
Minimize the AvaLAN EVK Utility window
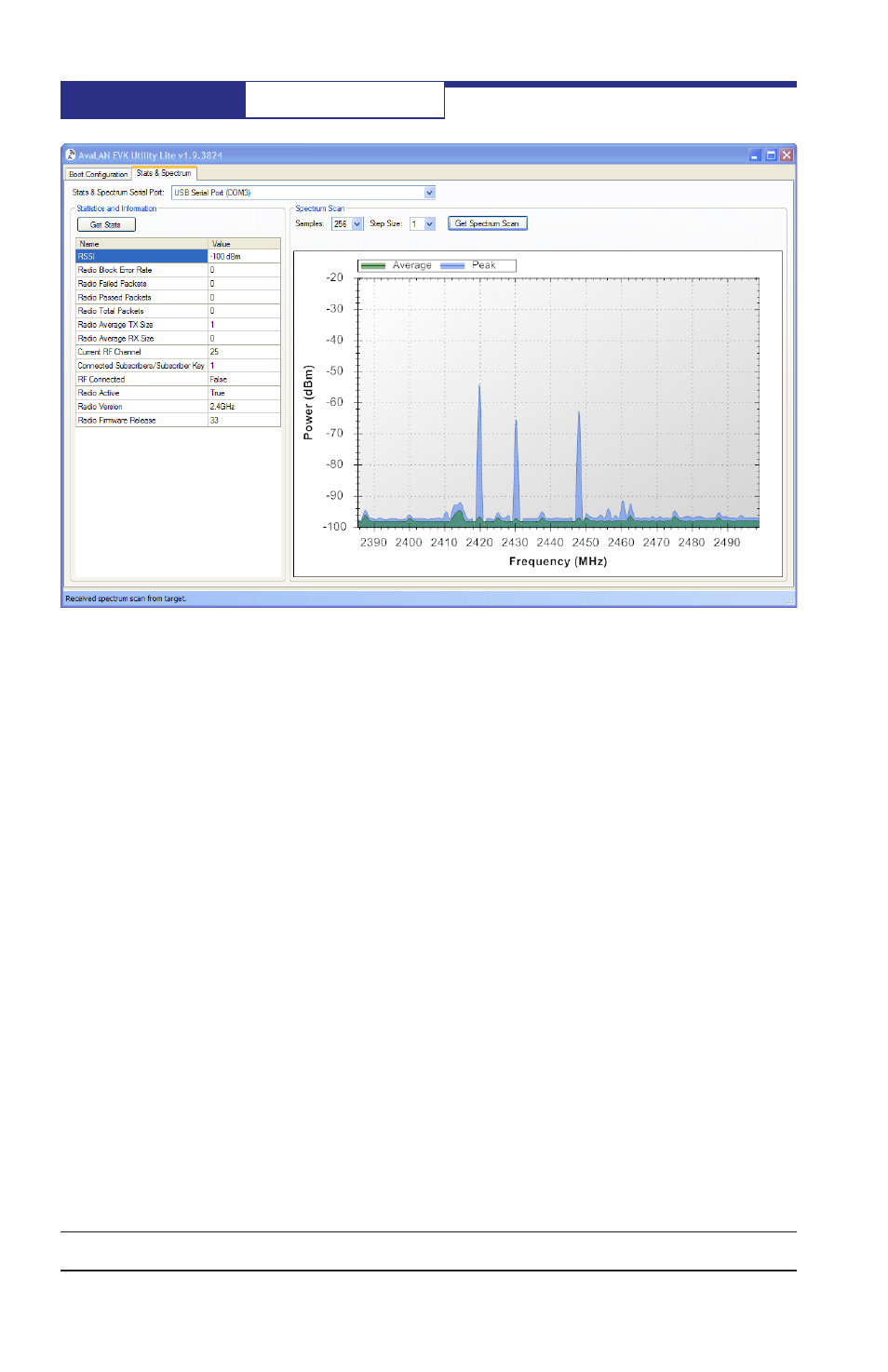755,155
